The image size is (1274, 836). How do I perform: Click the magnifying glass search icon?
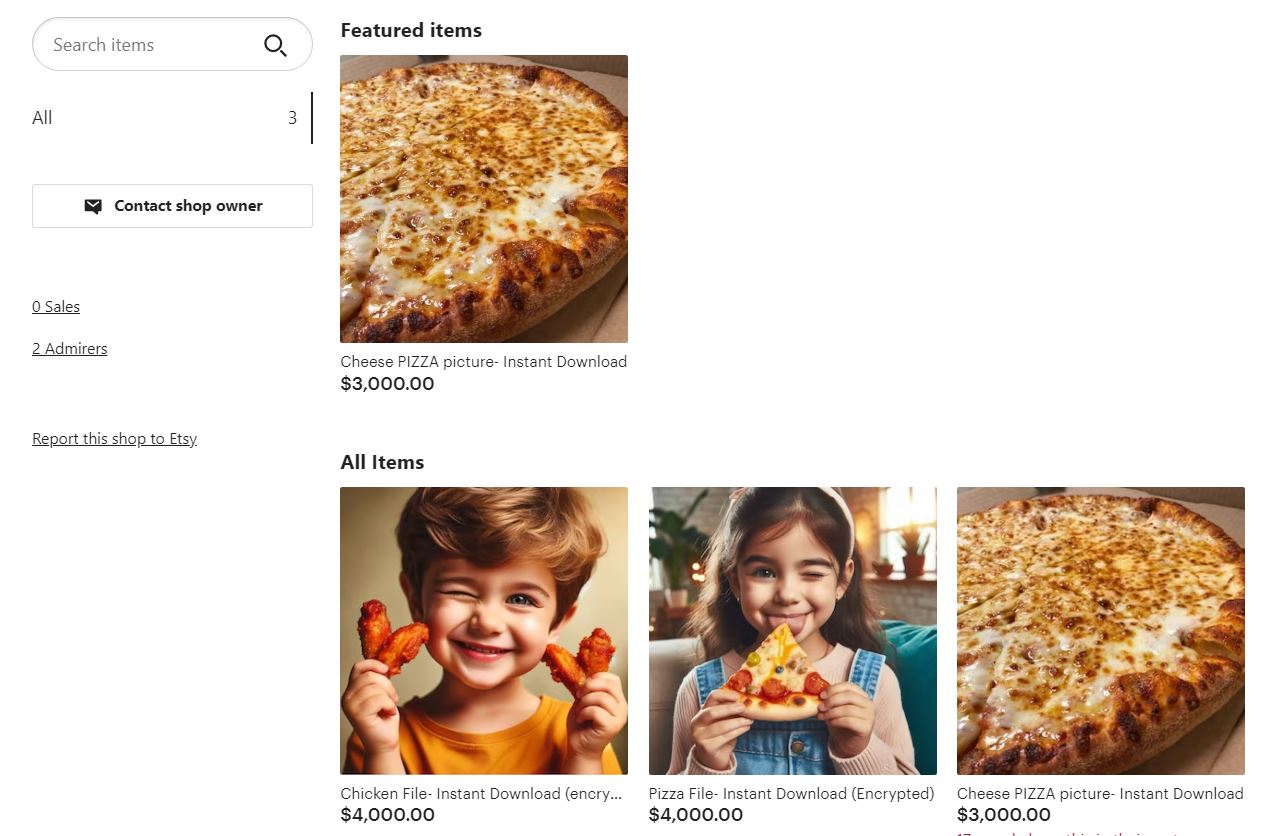click(275, 45)
